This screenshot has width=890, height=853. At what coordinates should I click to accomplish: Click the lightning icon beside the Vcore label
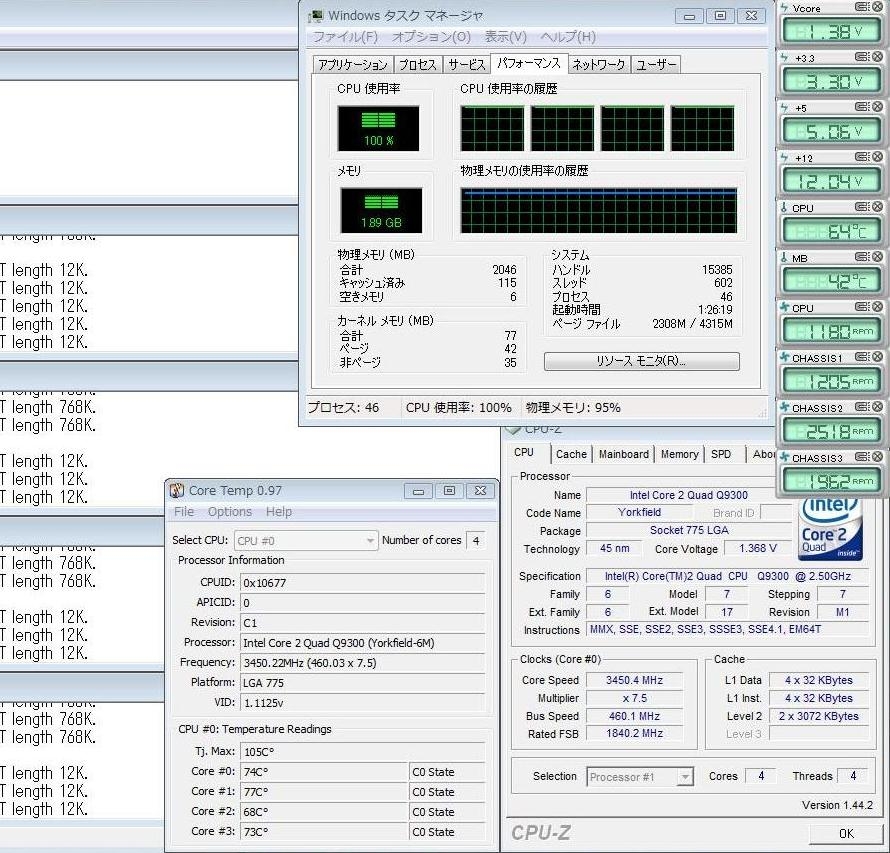pos(784,8)
